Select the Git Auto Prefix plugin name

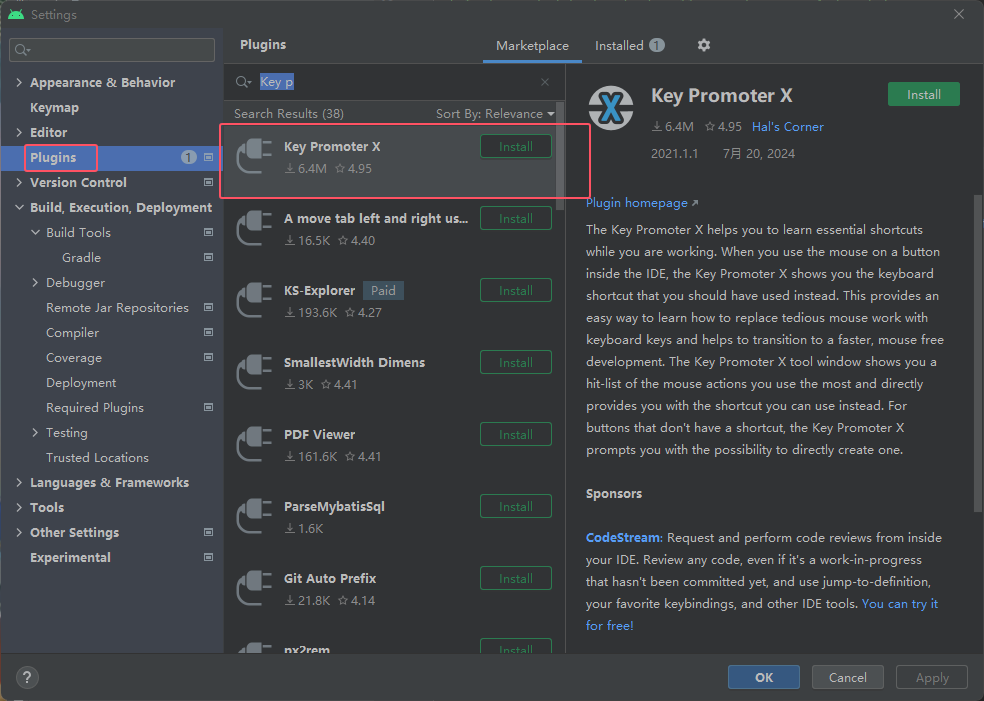330,579
